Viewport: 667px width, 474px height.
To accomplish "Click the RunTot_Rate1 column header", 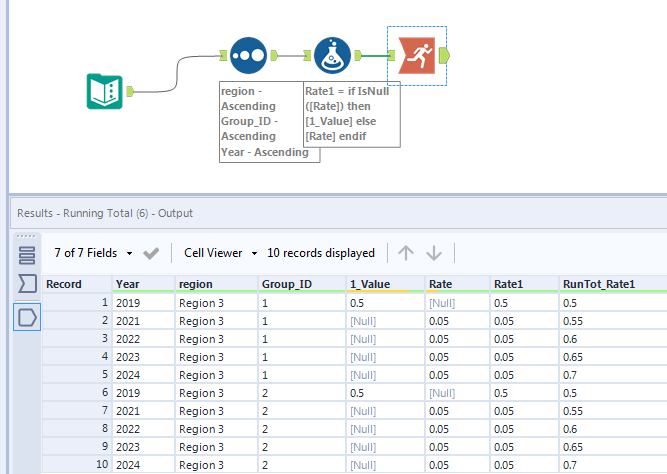I will tap(598, 284).
